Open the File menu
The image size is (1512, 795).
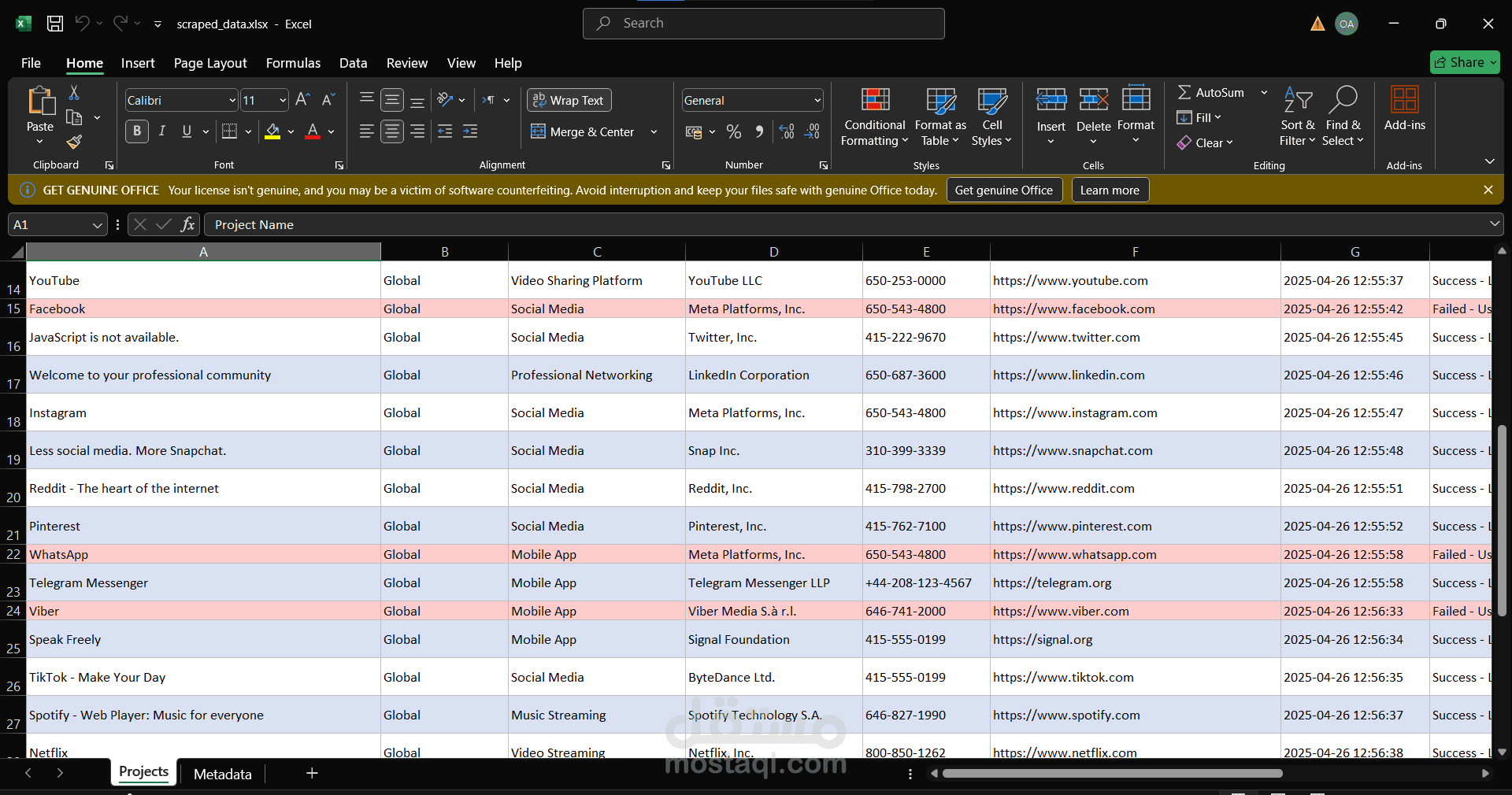(x=31, y=63)
